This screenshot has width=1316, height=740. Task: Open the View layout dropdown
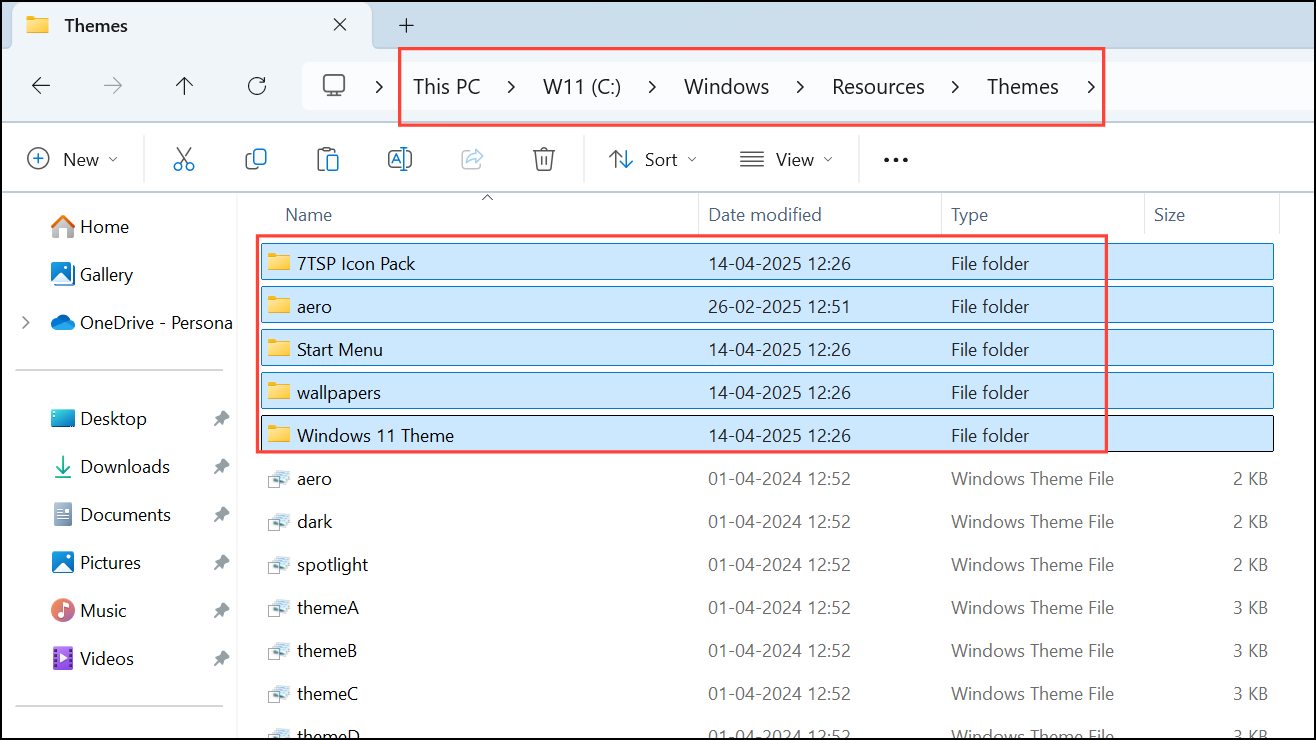(786, 159)
